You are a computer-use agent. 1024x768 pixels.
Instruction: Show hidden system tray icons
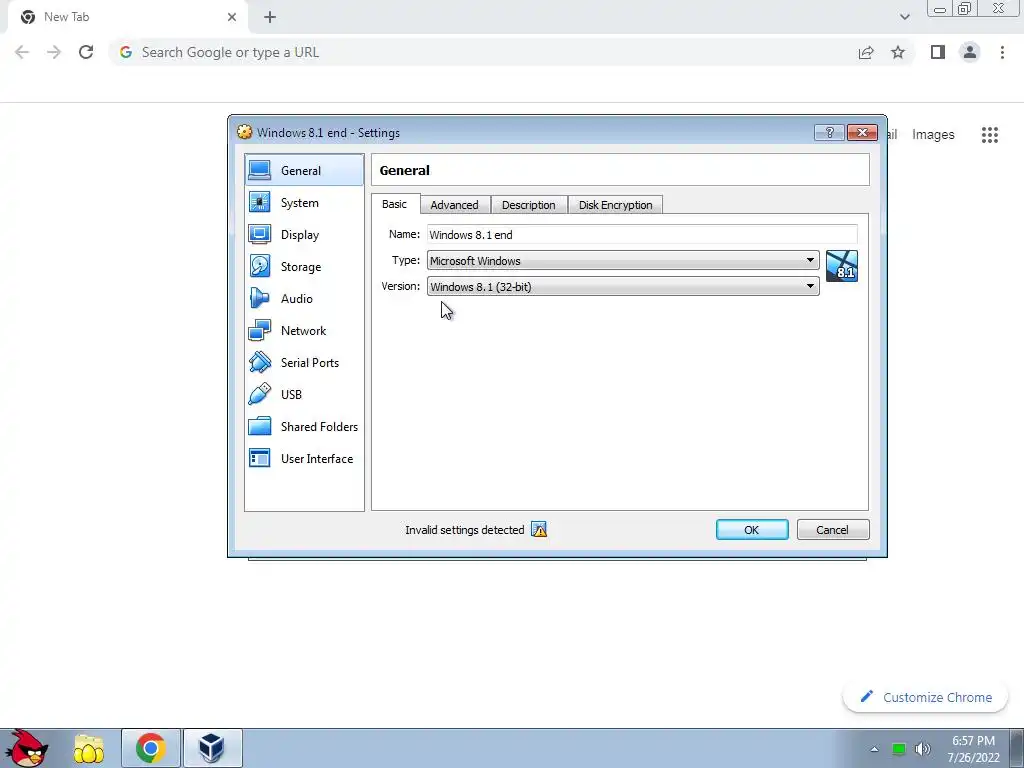coord(874,749)
